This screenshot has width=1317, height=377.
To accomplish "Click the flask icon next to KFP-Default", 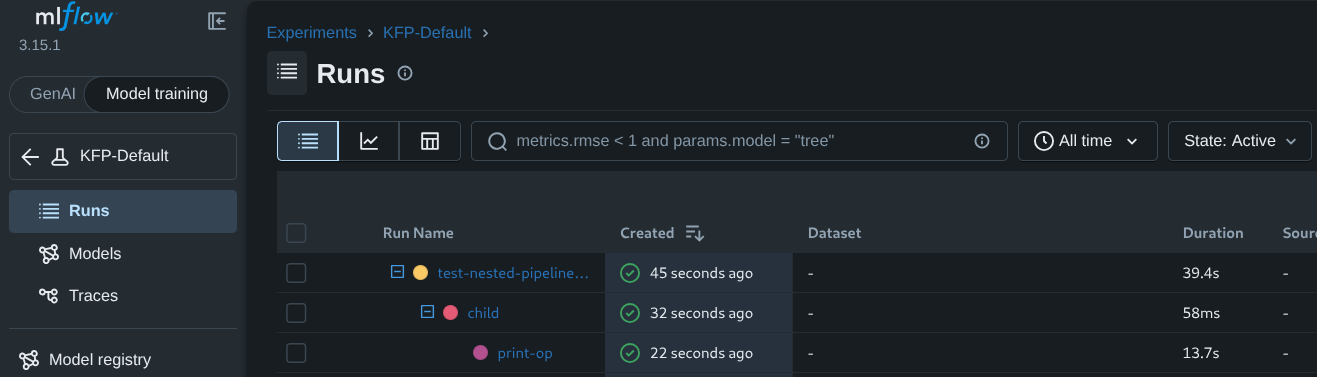I will pos(60,156).
